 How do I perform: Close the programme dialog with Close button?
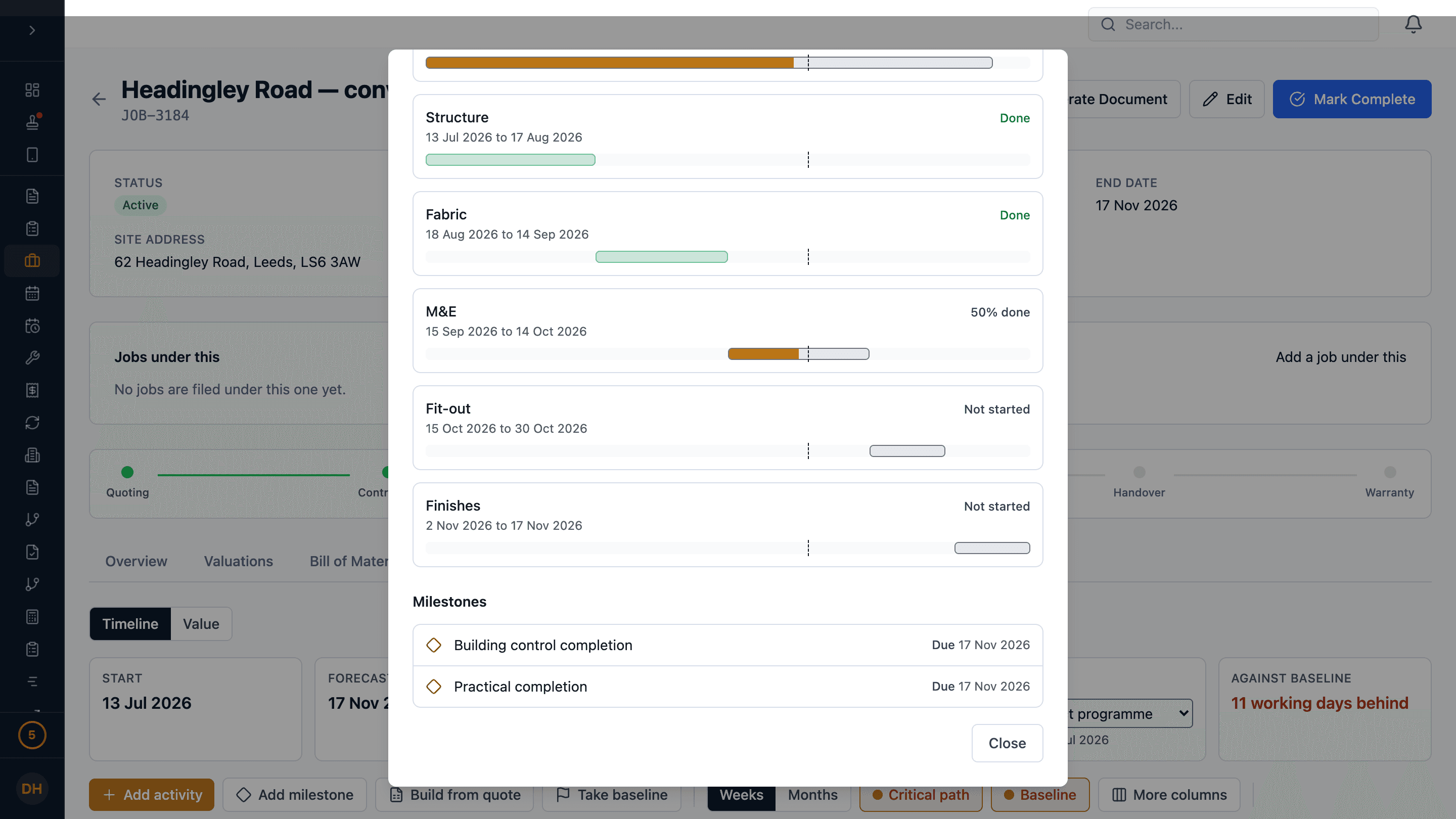pyautogui.click(x=1007, y=743)
